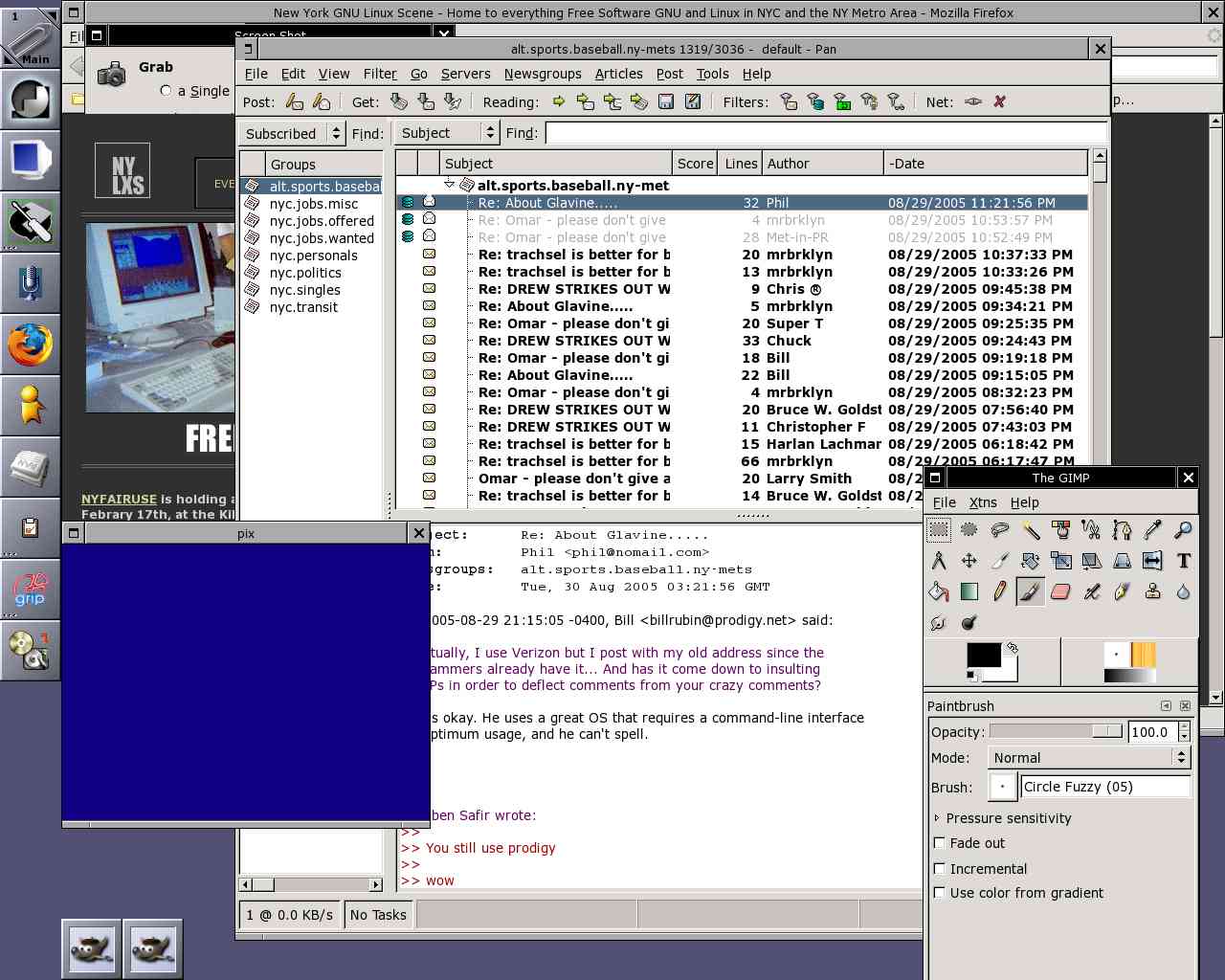Viewport: 1225px width, 980px height.
Task: Select the Move tool in GIMP
Action: 969,561
